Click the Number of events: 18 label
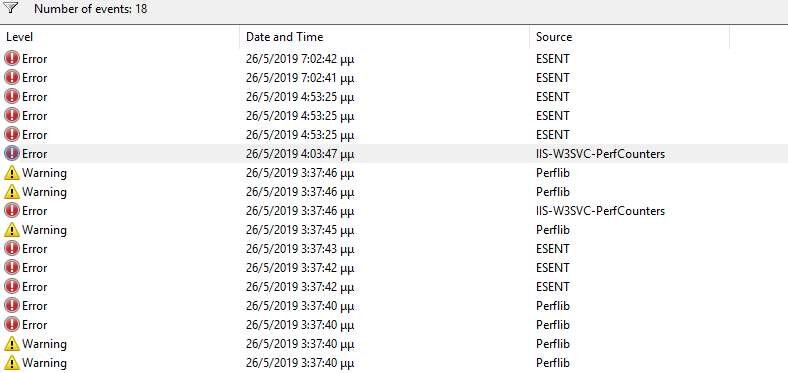Viewport: 788px width, 373px height. click(x=91, y=9)
